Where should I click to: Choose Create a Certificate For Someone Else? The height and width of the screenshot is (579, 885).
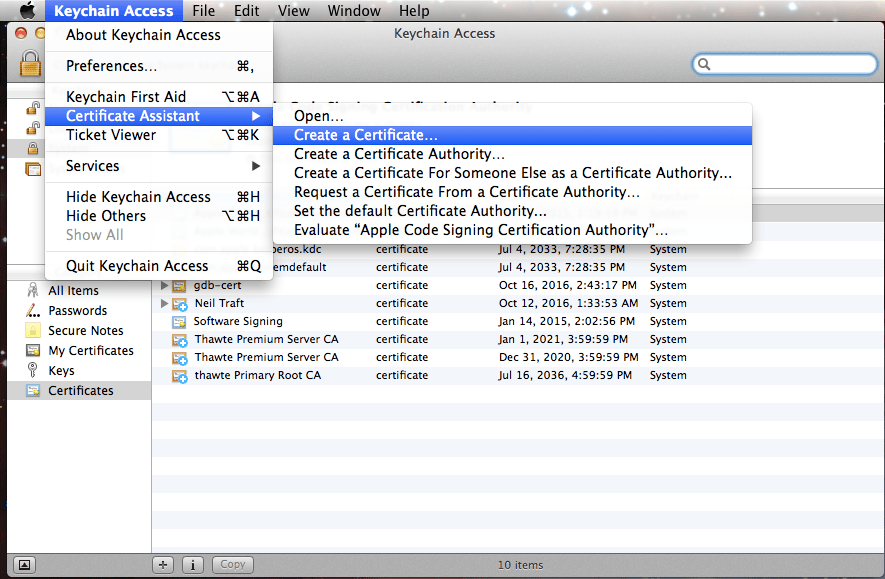coord(512,173)
